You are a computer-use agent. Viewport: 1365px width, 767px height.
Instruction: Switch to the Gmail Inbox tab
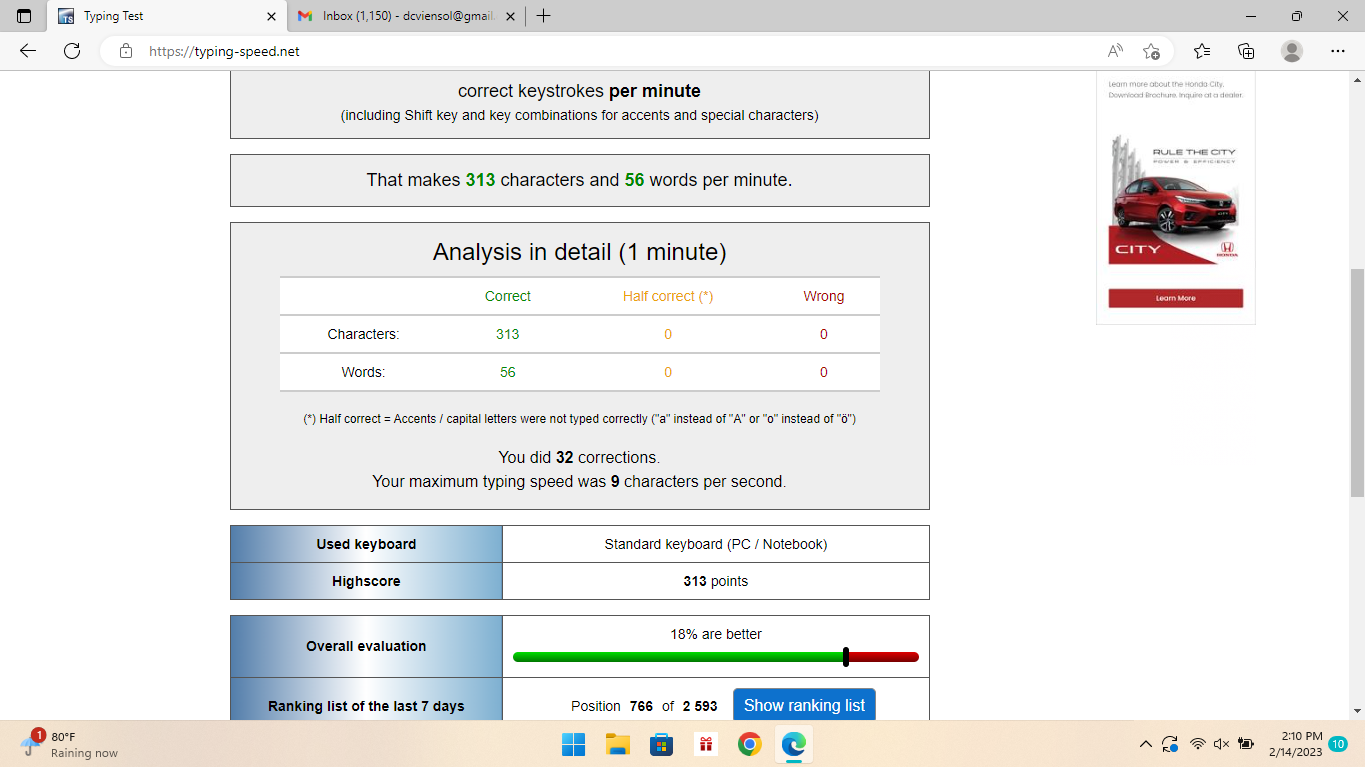pos(406,16)
